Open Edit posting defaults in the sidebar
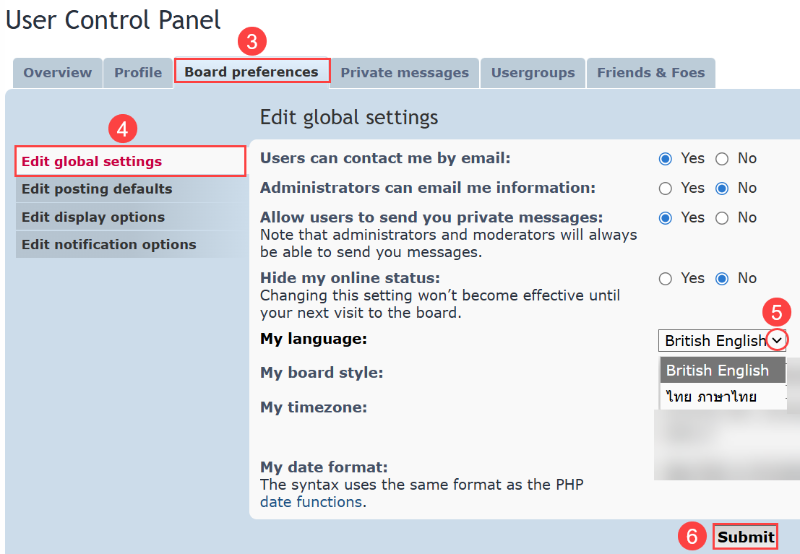Viewport: 800px width, 554px height. pyautogui.click(x=97, y=189)
